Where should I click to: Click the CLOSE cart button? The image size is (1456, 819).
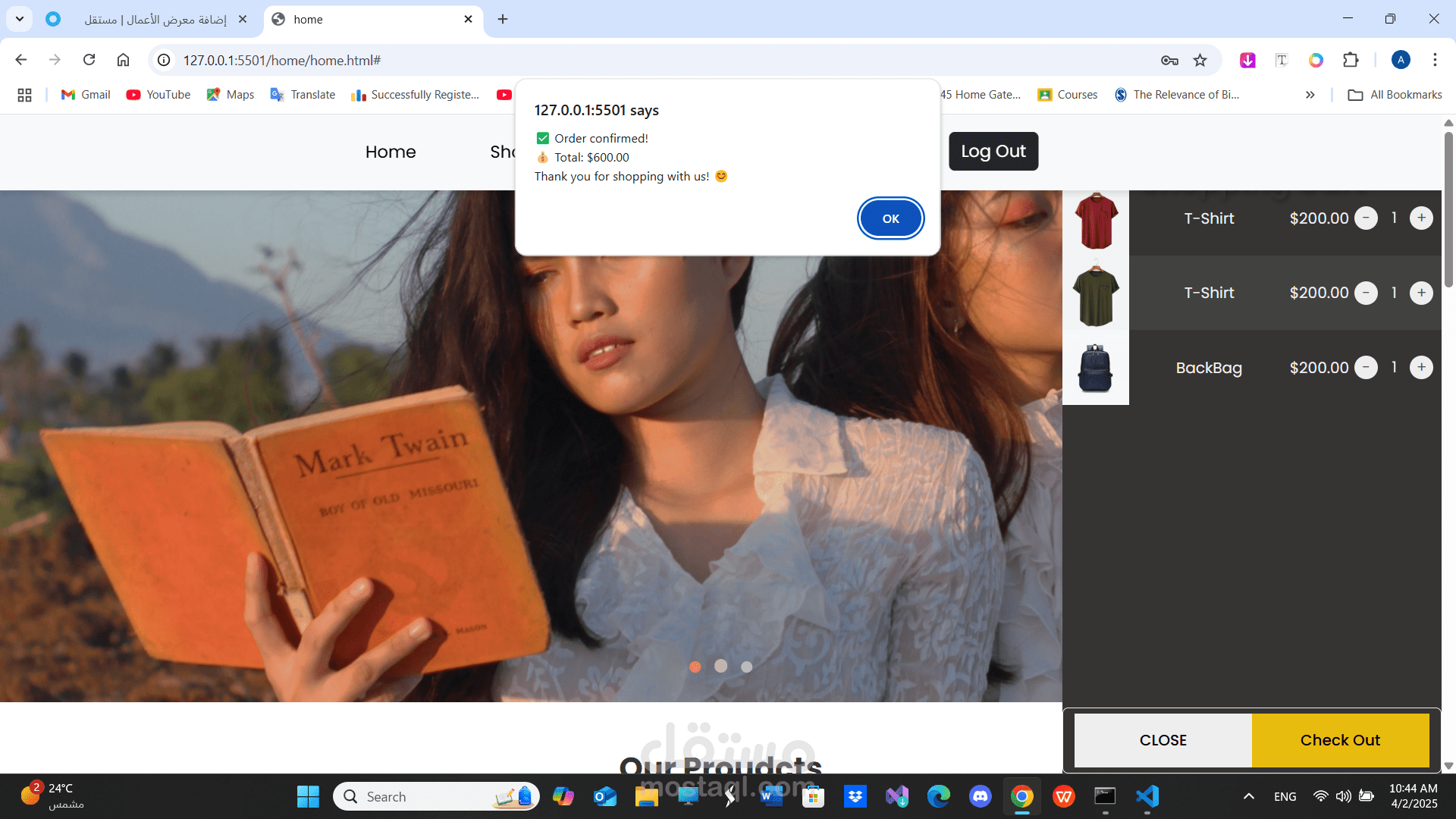click(1163, 740)
